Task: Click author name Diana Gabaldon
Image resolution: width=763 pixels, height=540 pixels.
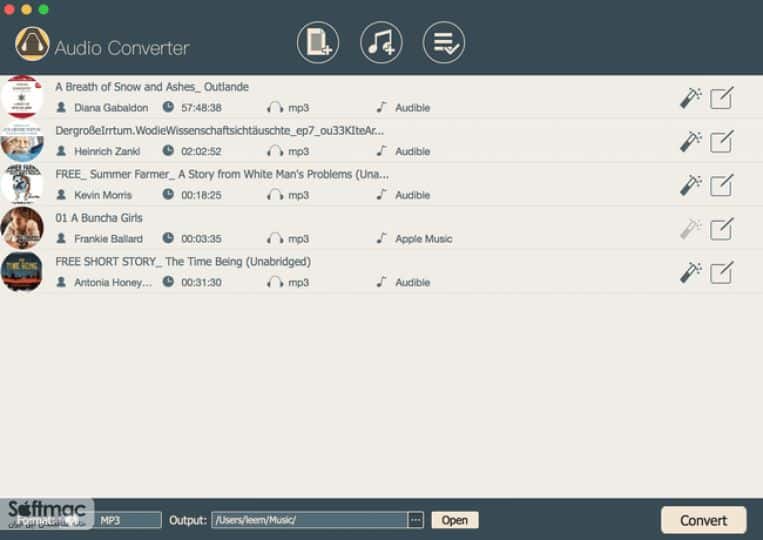Action: coord(111,108)
